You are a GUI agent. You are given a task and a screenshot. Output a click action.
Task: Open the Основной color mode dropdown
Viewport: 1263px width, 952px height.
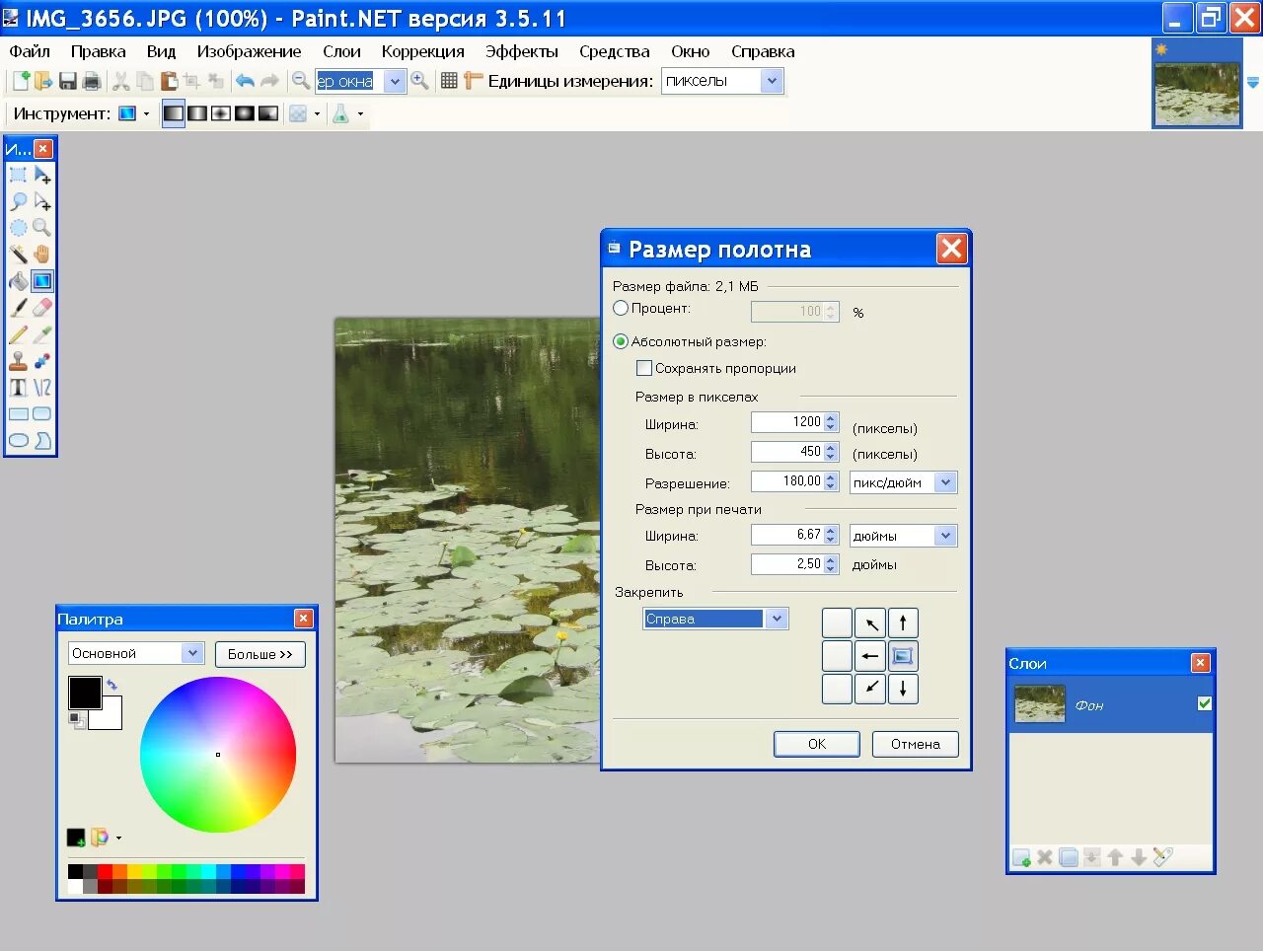click(x=193, y=653)
